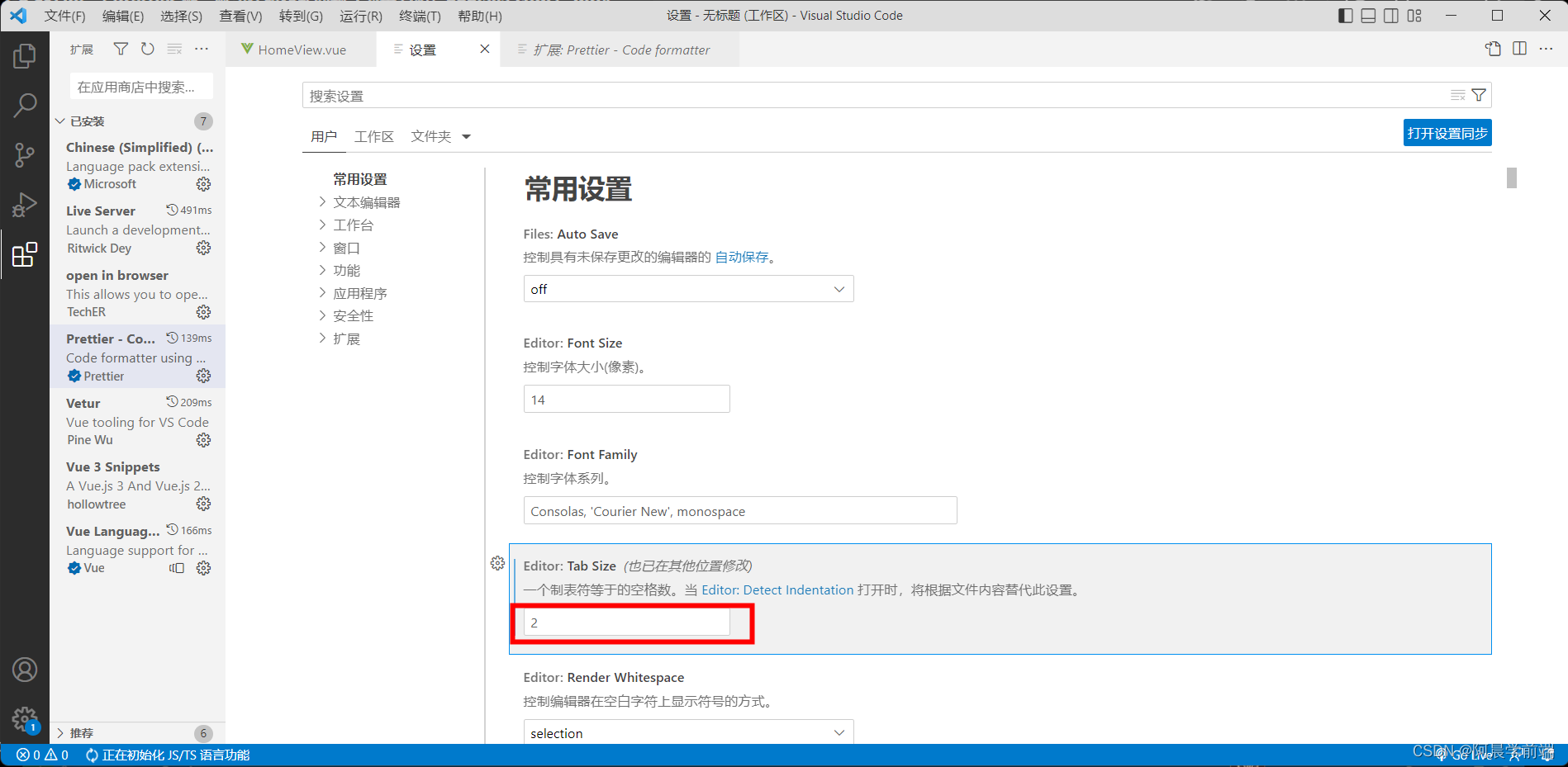Open the Accounts icon at bottom left
The width and height of the screenshot is (1568, 767).
click(x=25, y=670)
